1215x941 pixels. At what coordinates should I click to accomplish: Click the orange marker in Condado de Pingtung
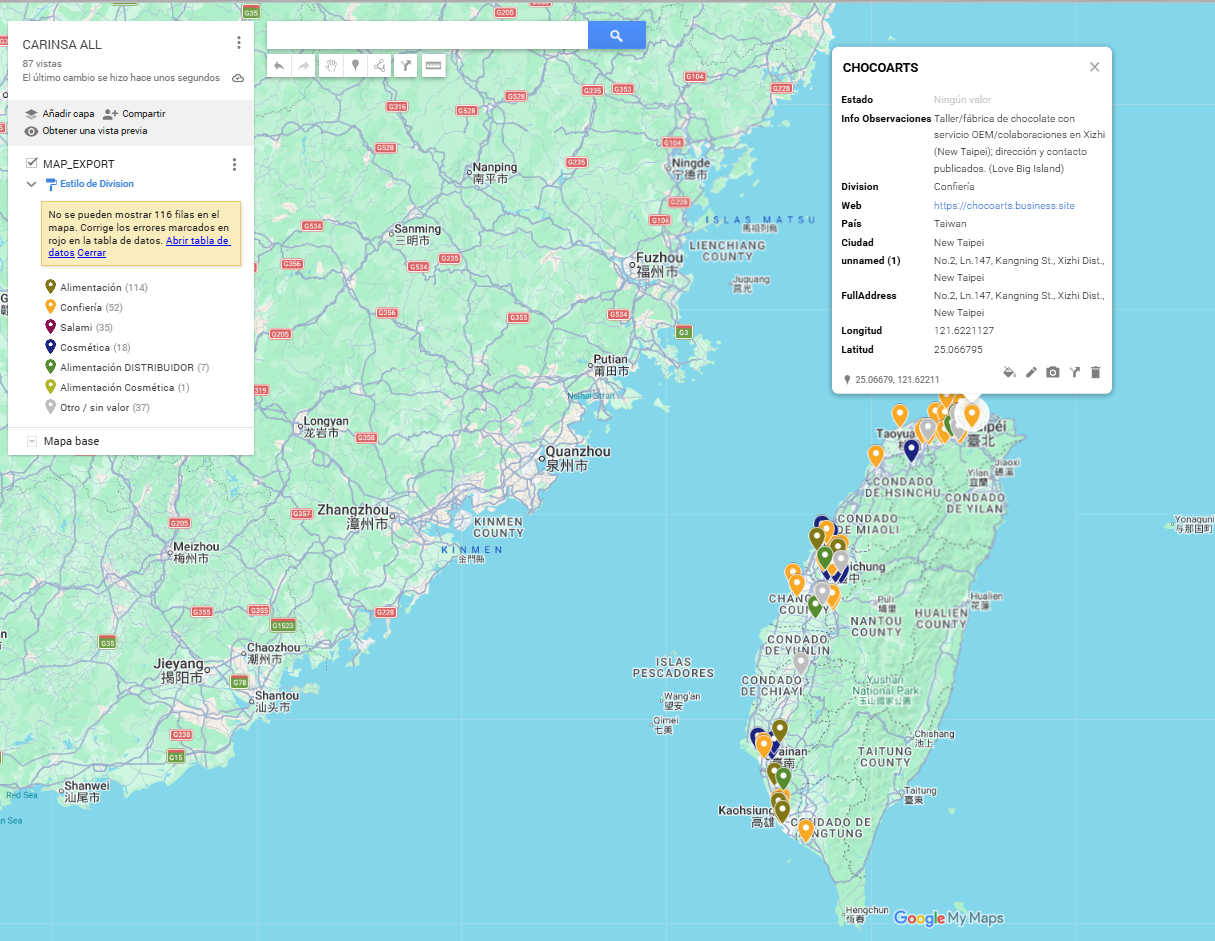pos(805,829)
